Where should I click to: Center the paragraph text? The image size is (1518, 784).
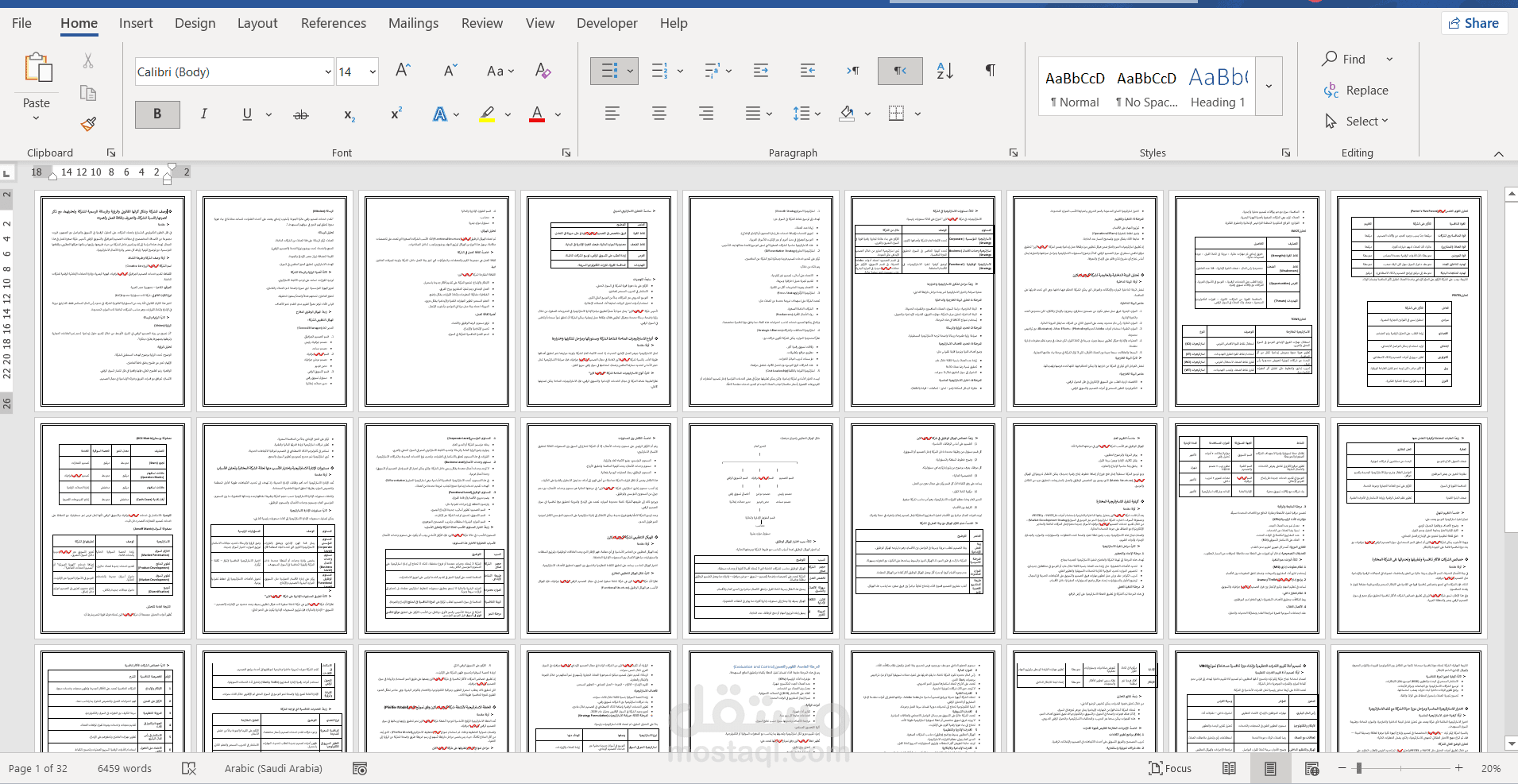tap(659, 114)
